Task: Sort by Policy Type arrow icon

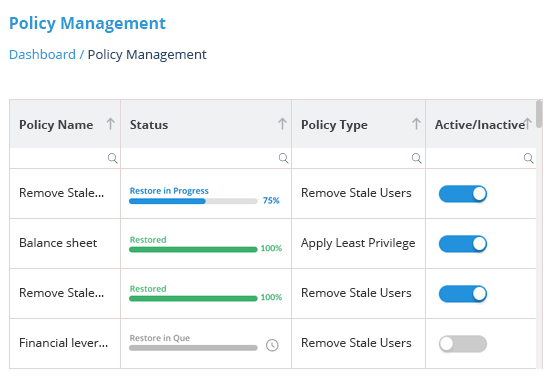Action: [x=416, y=124]
